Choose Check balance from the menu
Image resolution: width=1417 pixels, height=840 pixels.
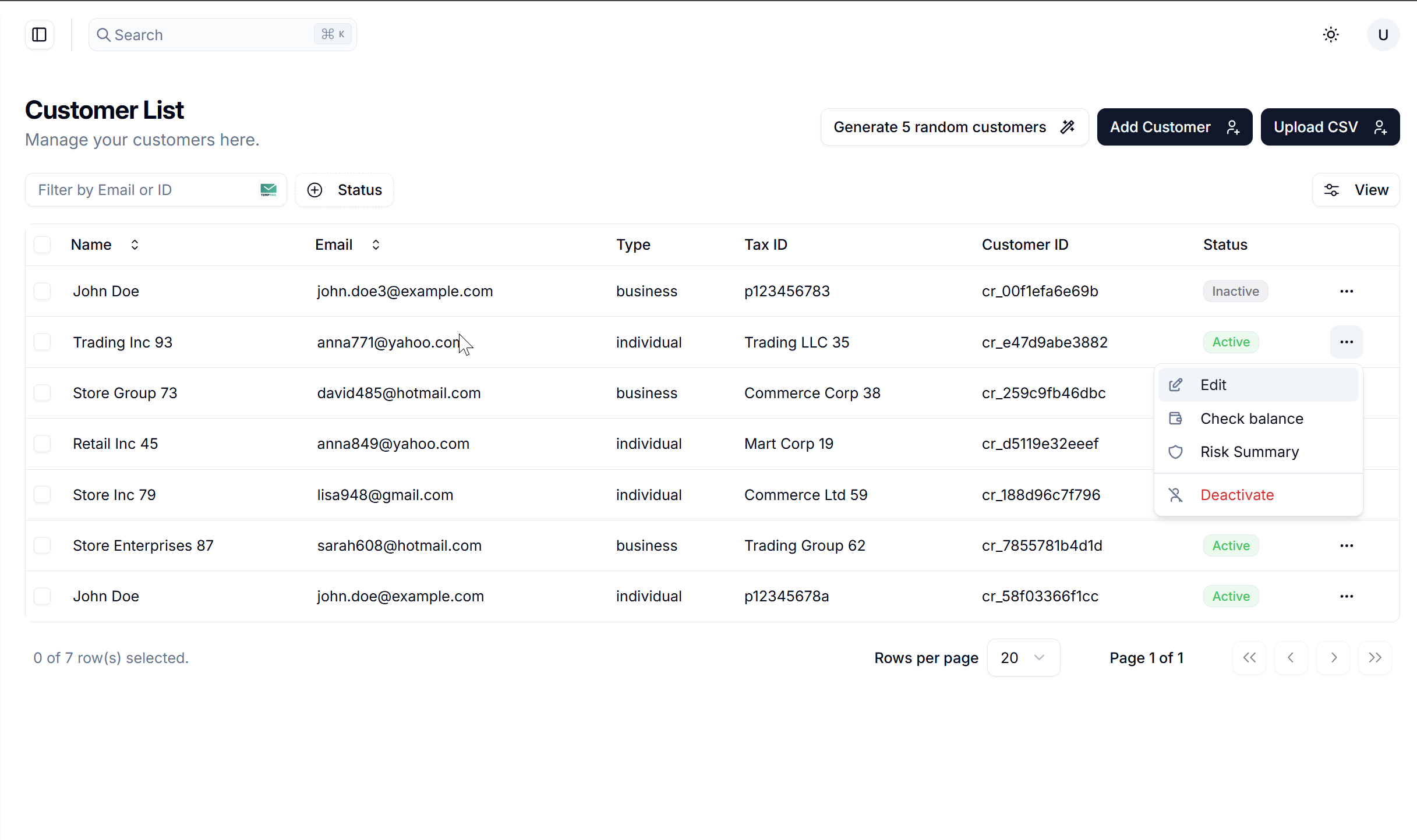[1251, 419]
